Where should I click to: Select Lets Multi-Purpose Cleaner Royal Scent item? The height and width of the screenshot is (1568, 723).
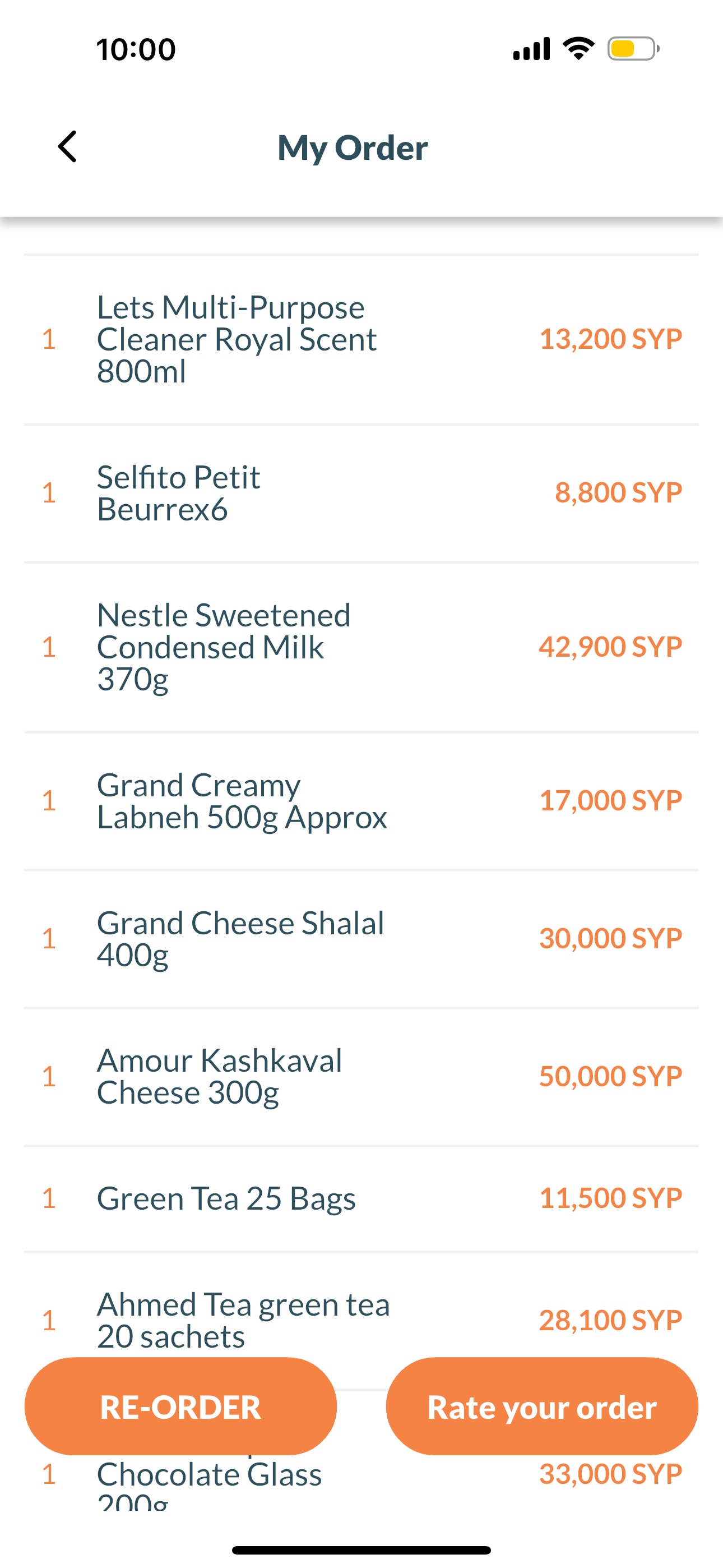click(237, 339)
